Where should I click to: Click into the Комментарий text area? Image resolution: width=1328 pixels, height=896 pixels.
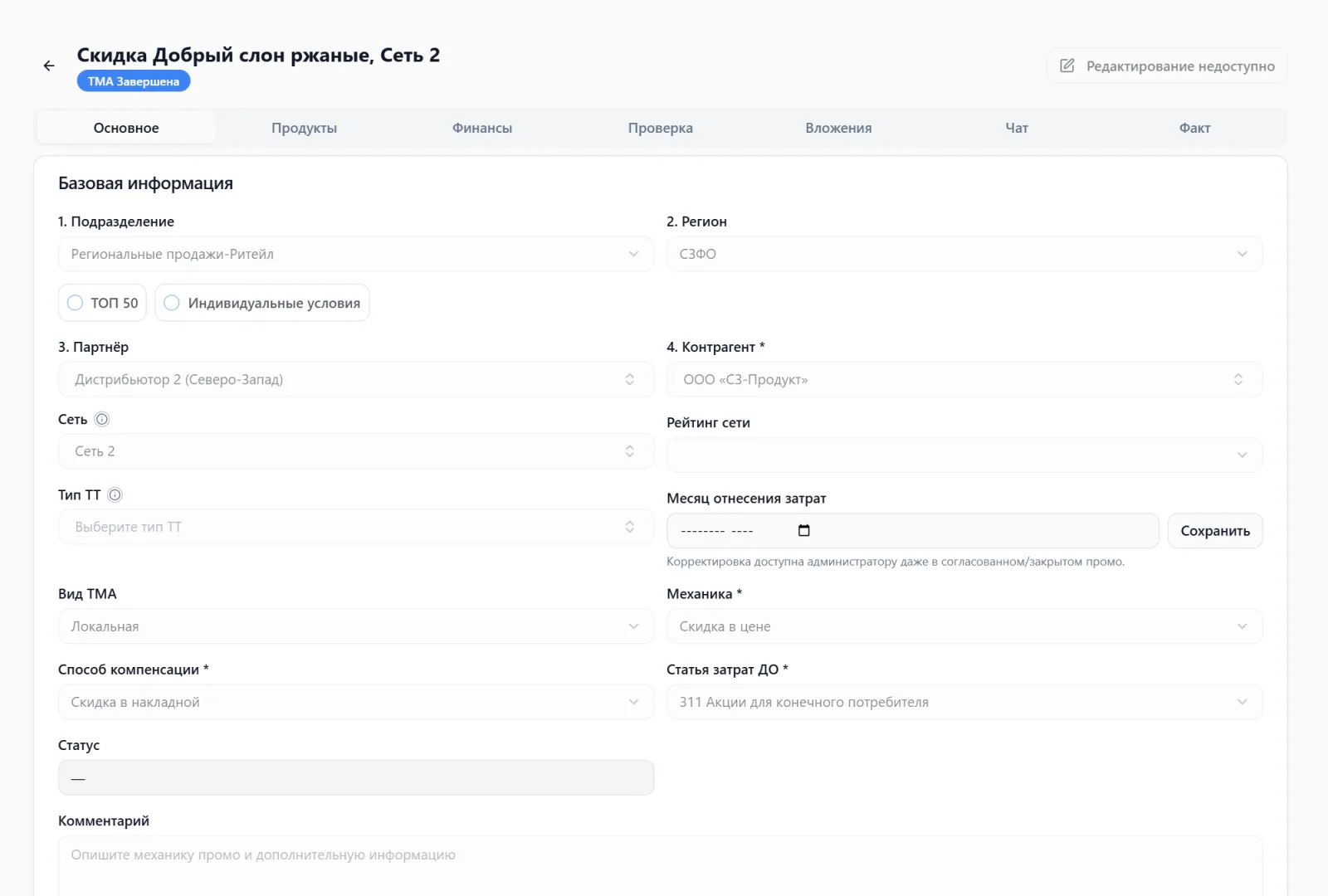click(x=661, y=866)
